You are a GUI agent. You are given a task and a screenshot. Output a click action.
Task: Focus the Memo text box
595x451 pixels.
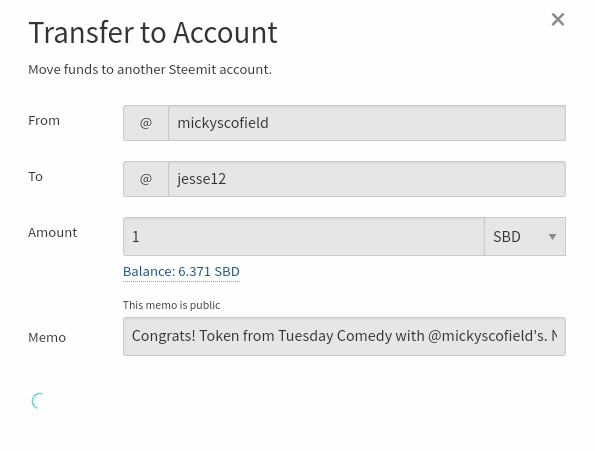pyautogui.click(x=344, y=336)
